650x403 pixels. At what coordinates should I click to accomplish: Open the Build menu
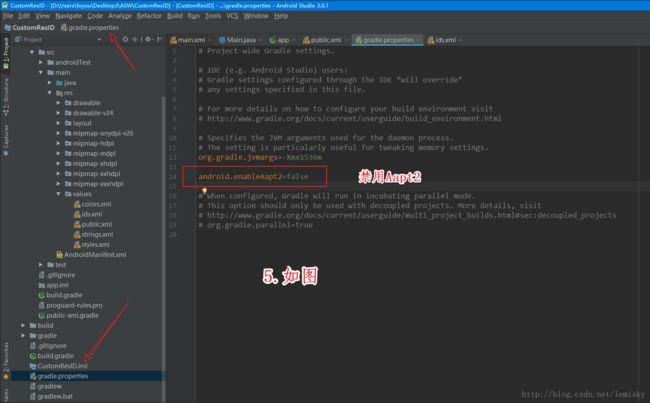(175, 16)
